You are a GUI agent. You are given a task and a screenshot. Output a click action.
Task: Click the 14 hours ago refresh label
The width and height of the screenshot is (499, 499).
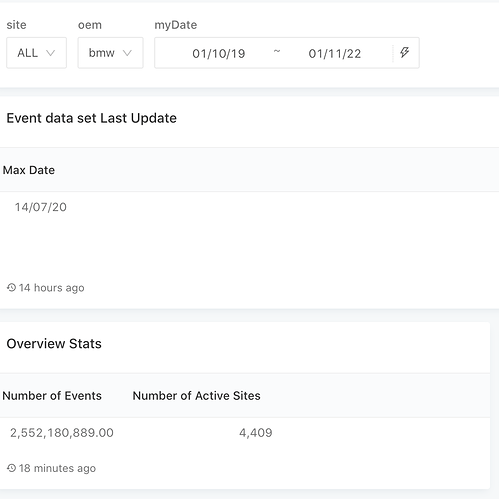click(51, 288)
